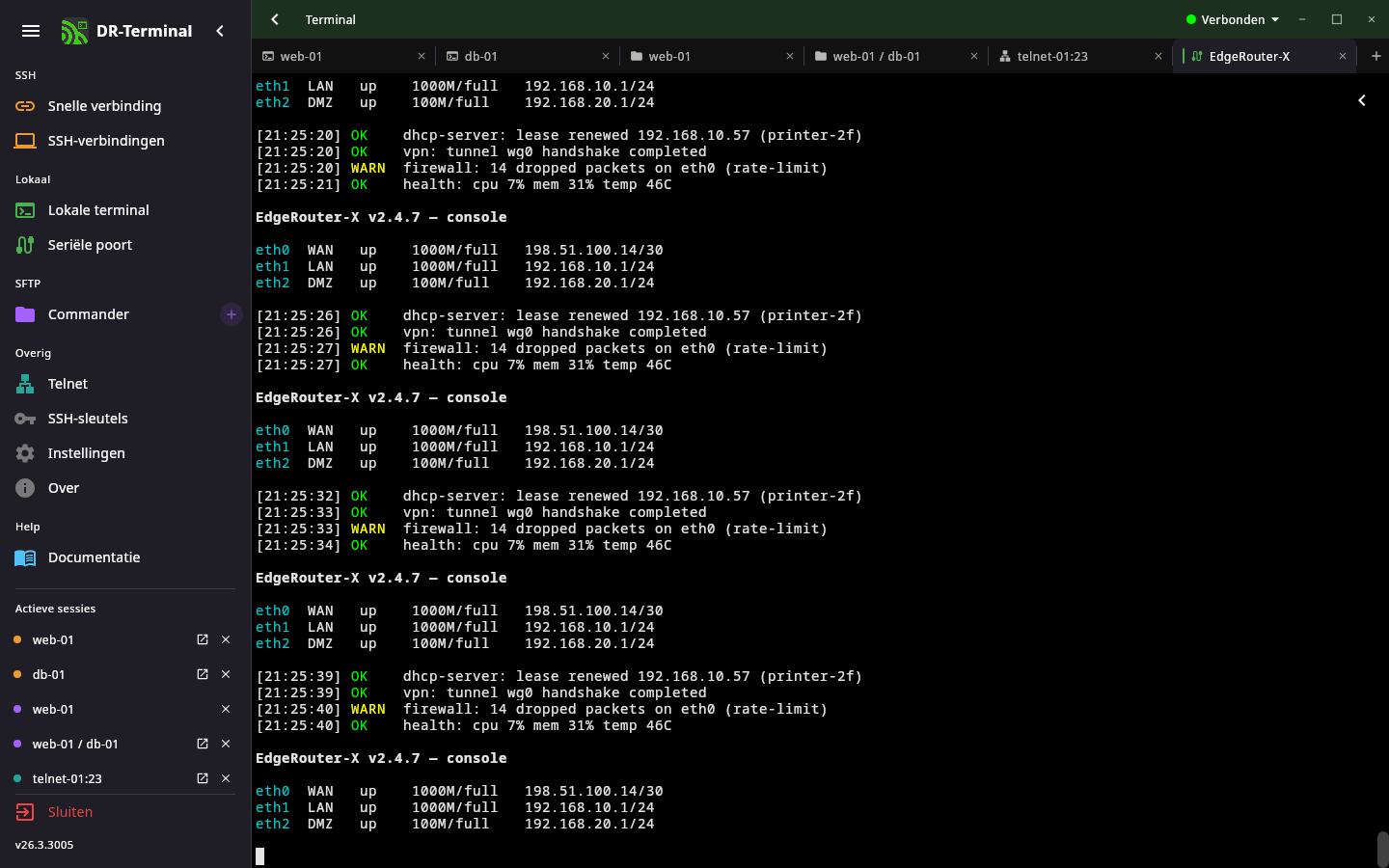Click the health line stamped 21:25:21
The image size is (1389, 868).
pos(464,184)
